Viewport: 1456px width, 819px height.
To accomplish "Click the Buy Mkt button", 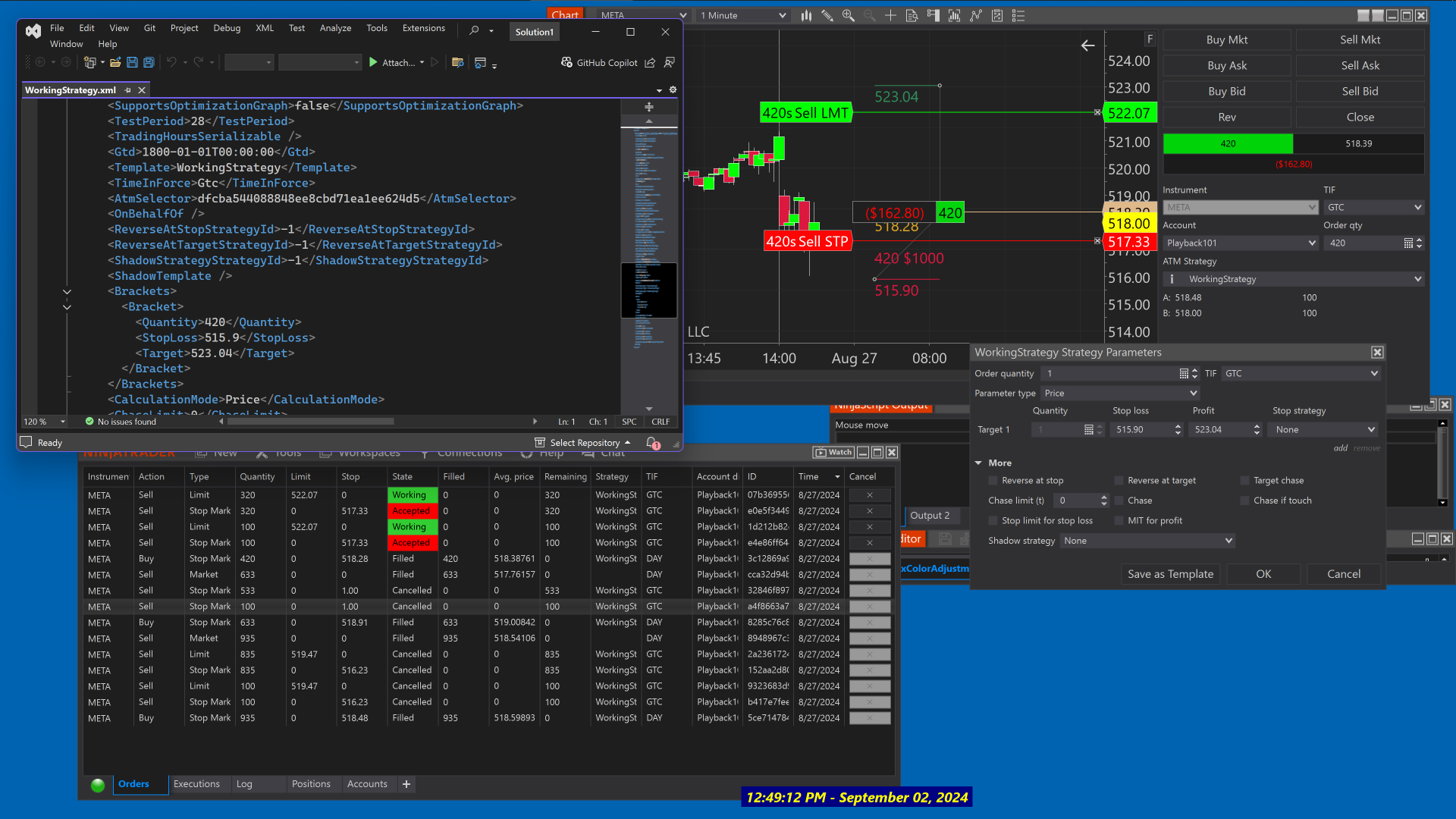I will click(1226, 40).
